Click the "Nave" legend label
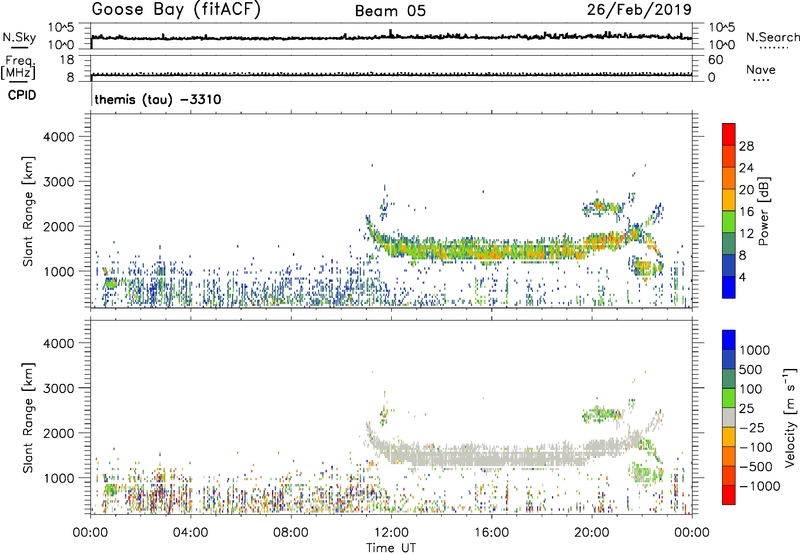The width and height of the screenshot is (800, 554). coord(761,69)
